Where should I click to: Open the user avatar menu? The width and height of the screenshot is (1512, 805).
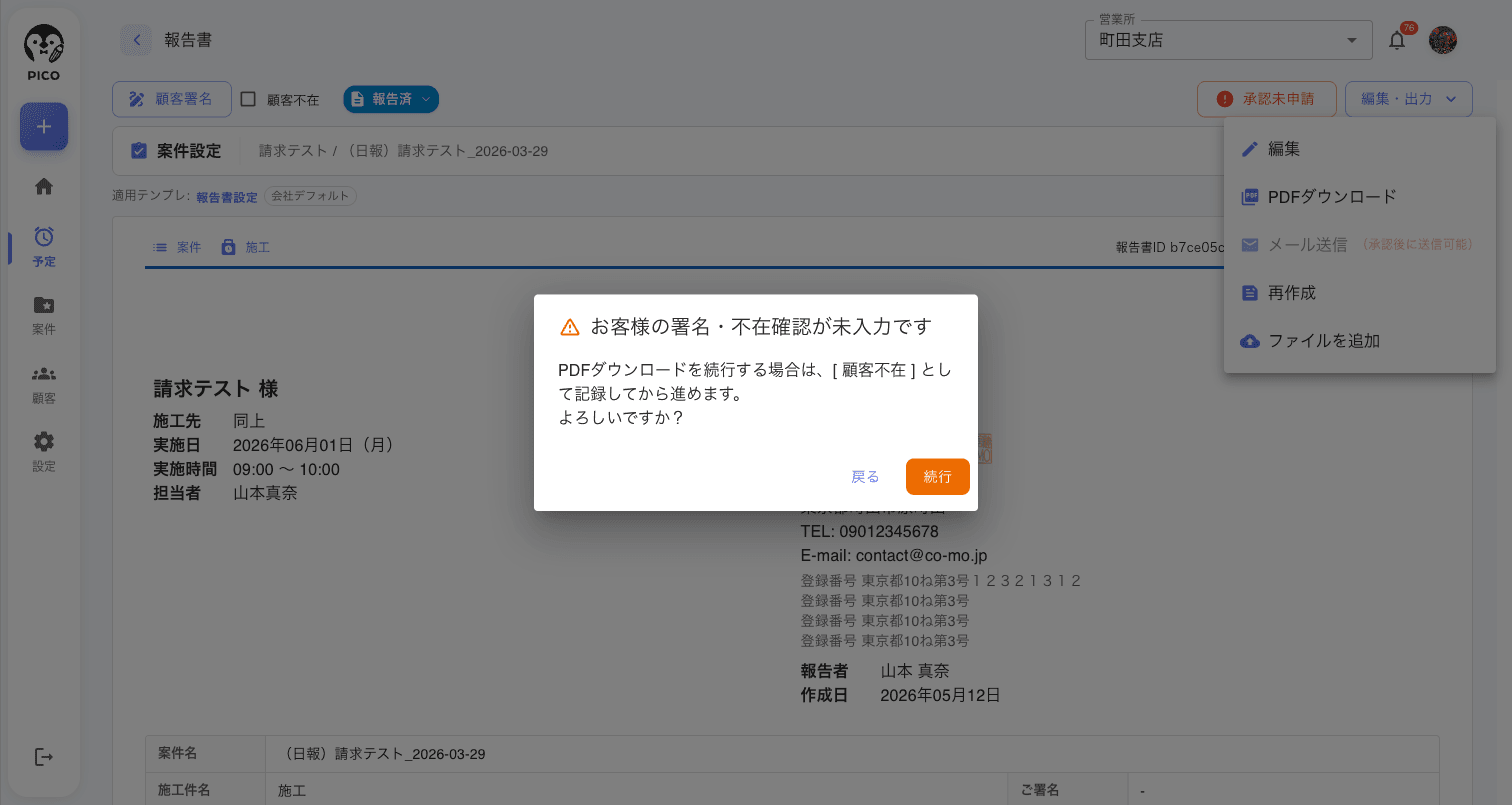(x=1443, y=40)
